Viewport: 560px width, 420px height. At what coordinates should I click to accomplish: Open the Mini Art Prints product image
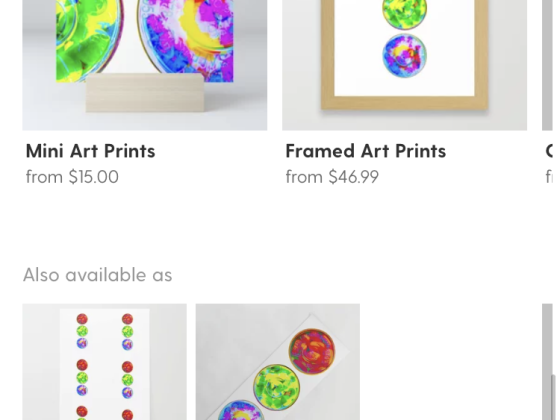tap(145, 65)
